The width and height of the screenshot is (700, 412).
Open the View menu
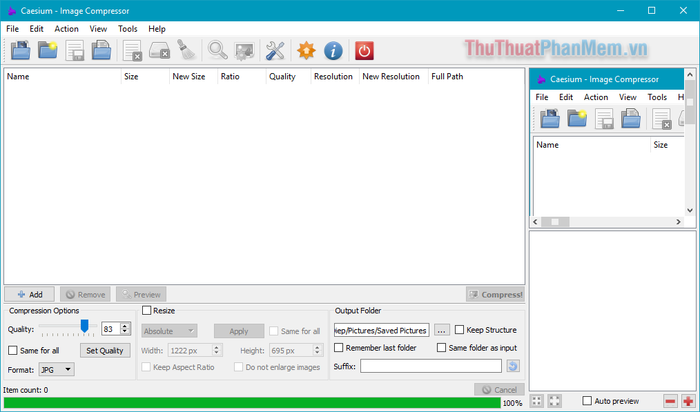pos(98,29)
